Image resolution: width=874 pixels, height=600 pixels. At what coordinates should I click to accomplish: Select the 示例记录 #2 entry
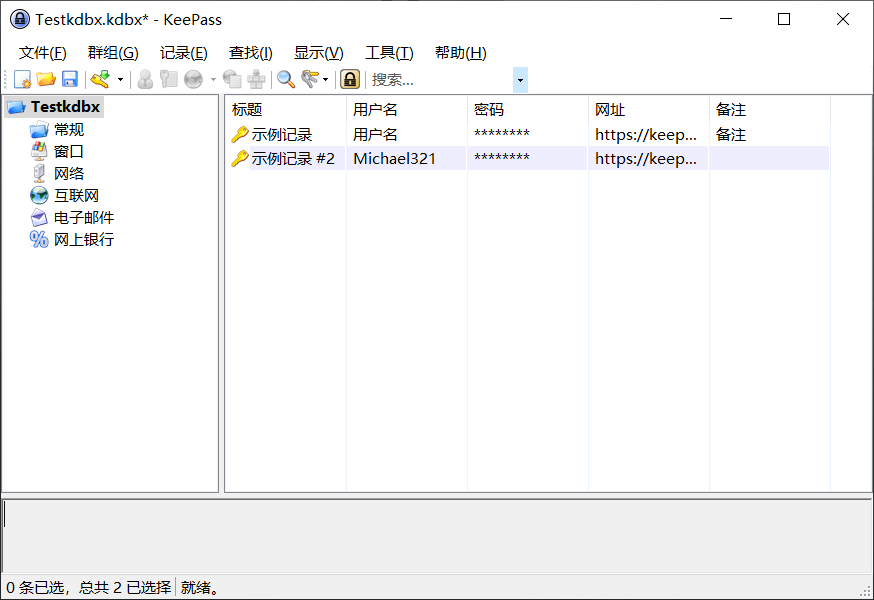(292, 158)
